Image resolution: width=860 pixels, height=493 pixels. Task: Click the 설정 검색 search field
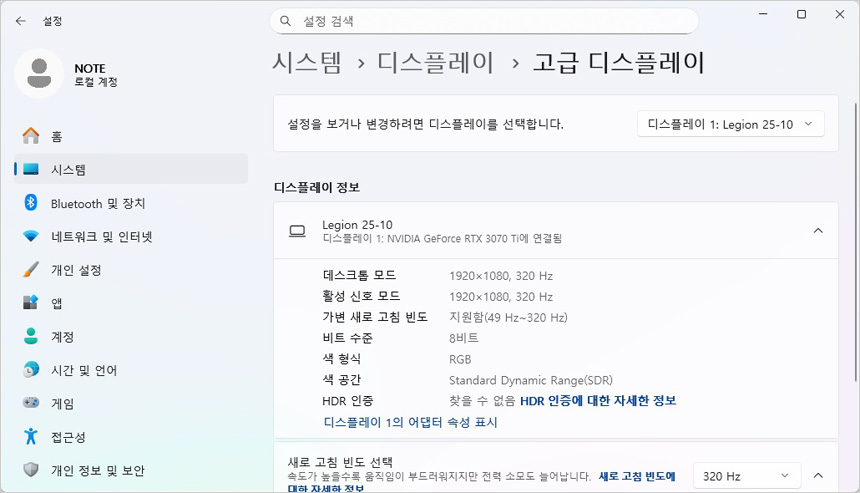coord(490,21)
